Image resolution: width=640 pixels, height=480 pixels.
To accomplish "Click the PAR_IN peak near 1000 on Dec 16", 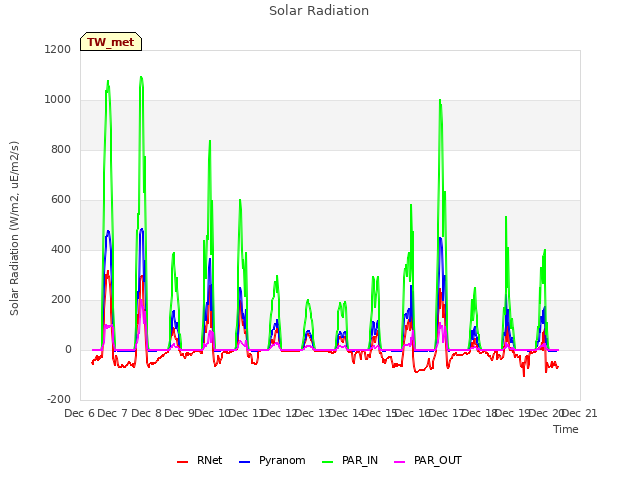I will click(440, 100).
